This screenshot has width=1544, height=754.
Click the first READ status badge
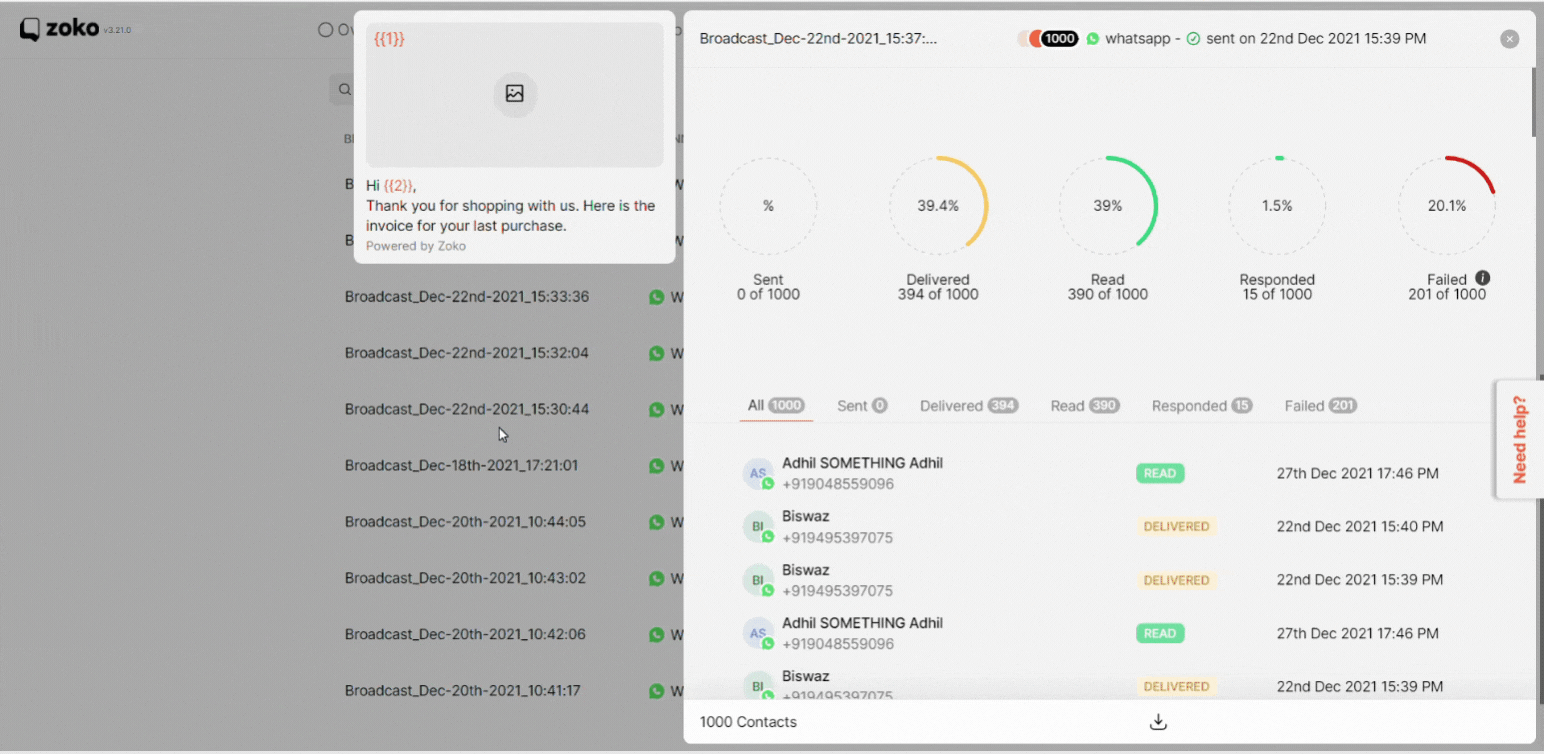pos(1160,474)
